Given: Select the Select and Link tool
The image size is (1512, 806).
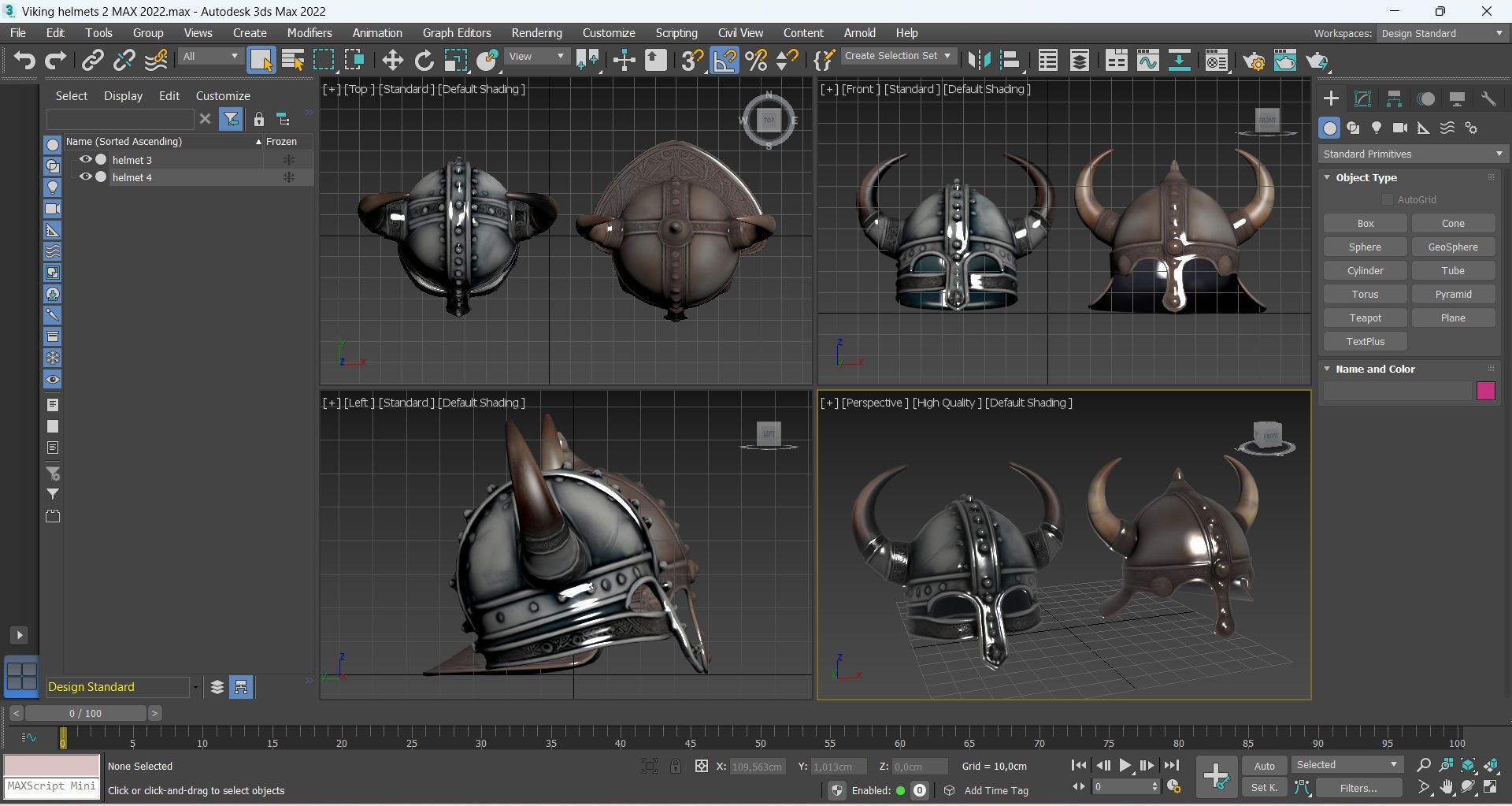Looking at the screenshot, I should 93,60.
